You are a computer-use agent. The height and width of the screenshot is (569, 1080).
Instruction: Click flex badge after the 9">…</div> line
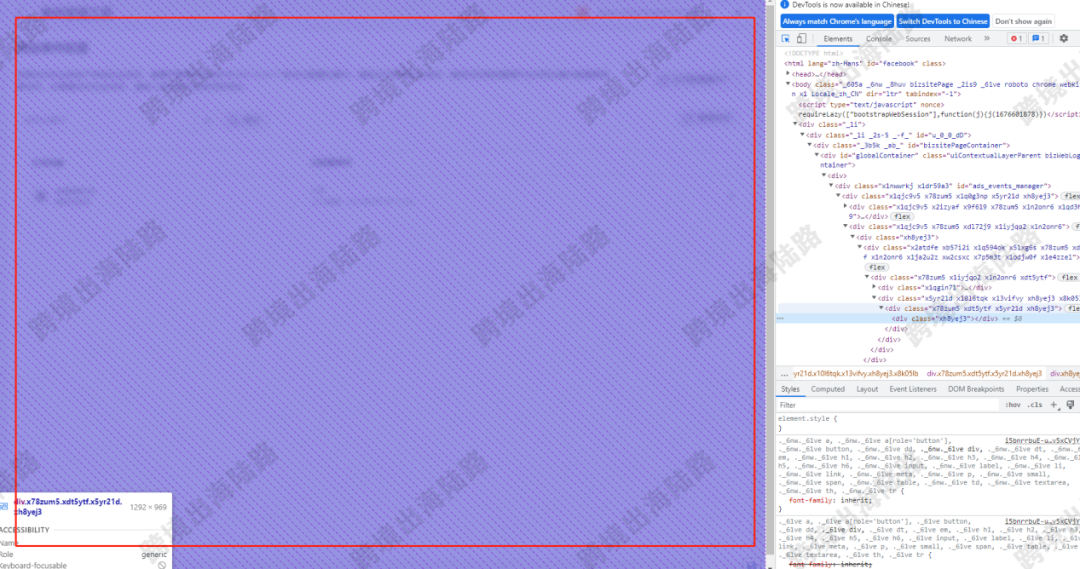pos(902,216)
